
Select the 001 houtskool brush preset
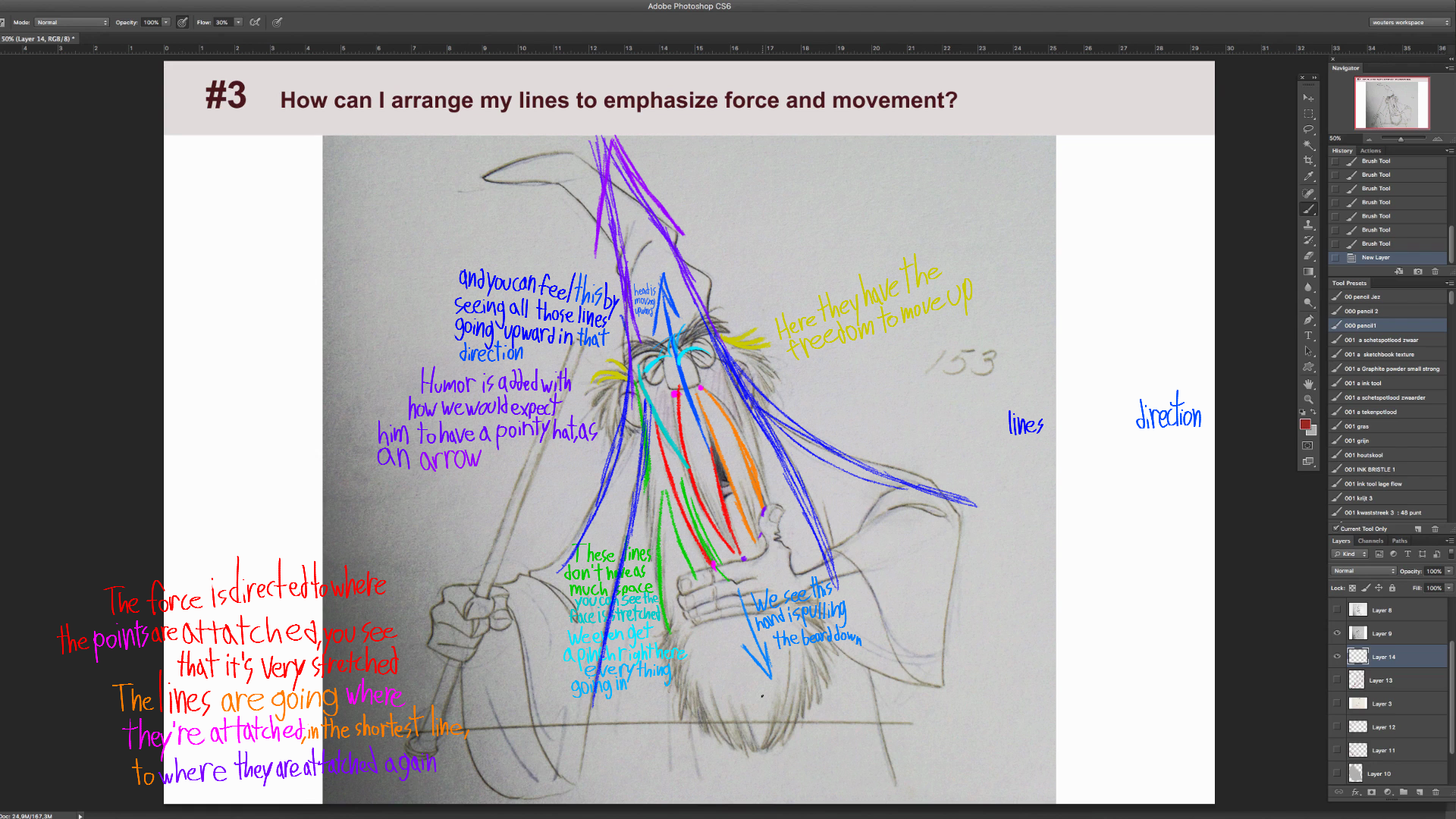coord(1388,455)
